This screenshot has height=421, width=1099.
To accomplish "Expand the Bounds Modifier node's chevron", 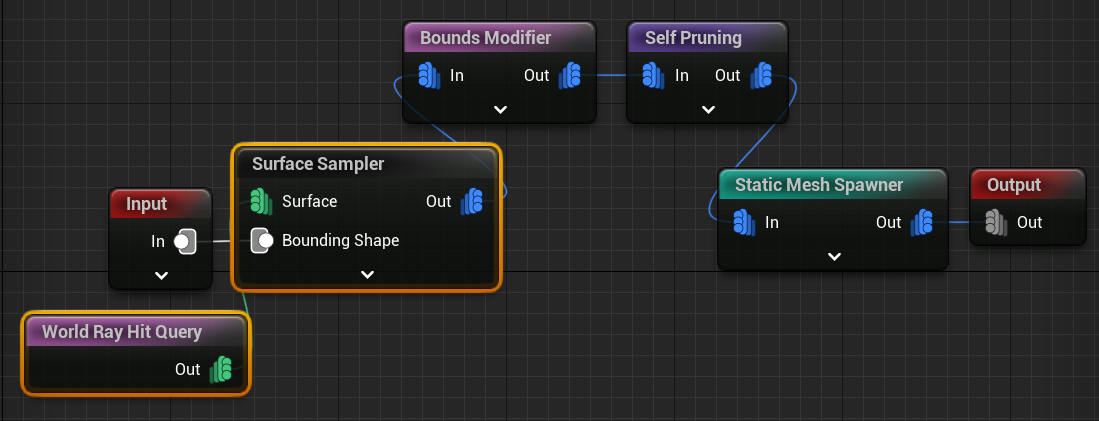I will 500,108.
